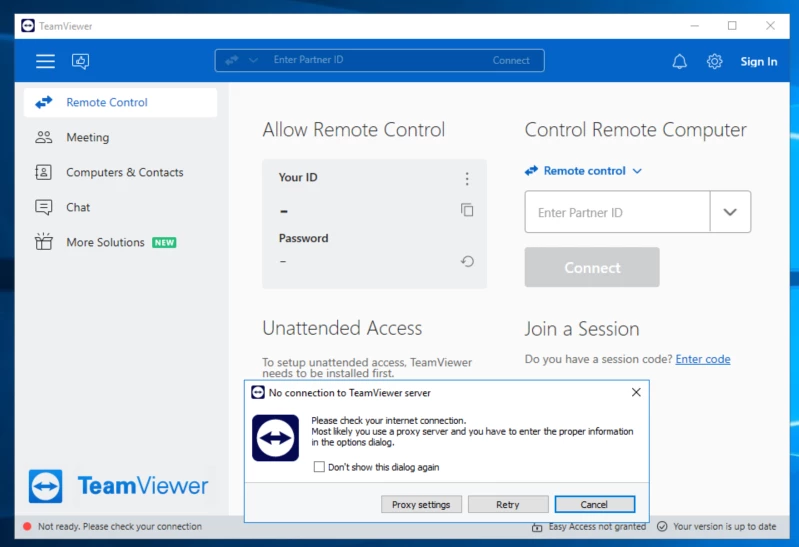This screenshot has width=799, height=547.
Task: Open the Partner ID history dropdown arrow
Action: tap(730, 212)
